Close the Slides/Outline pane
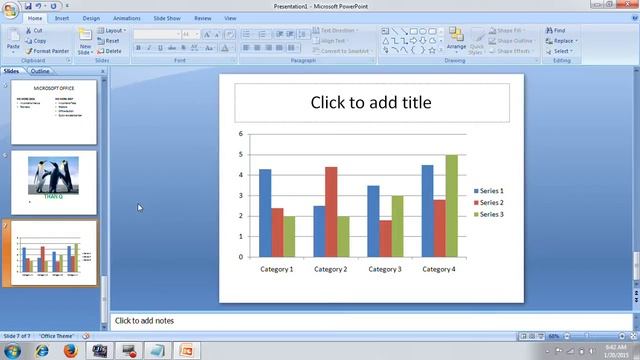 (102, 71)
